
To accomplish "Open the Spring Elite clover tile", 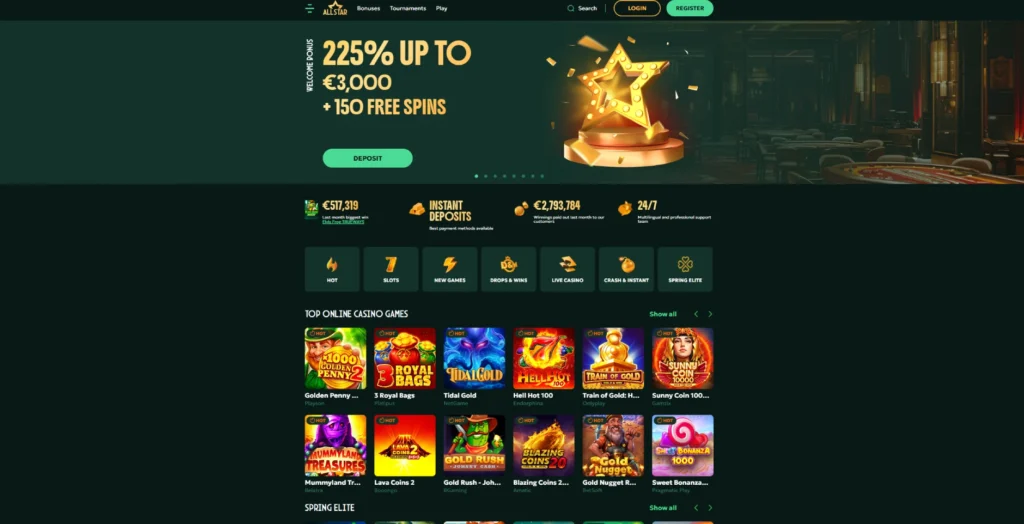I will click(685, 269).
